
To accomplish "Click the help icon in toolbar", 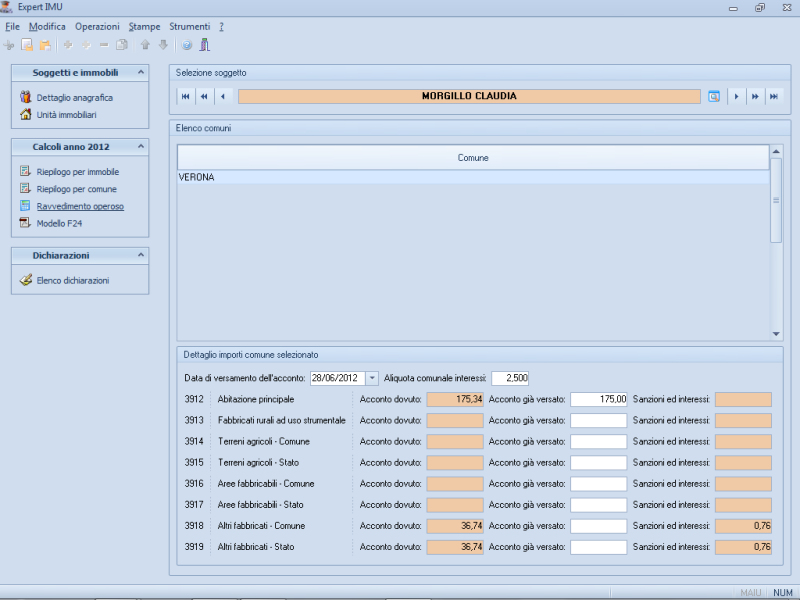I will (x=186, y=45).
